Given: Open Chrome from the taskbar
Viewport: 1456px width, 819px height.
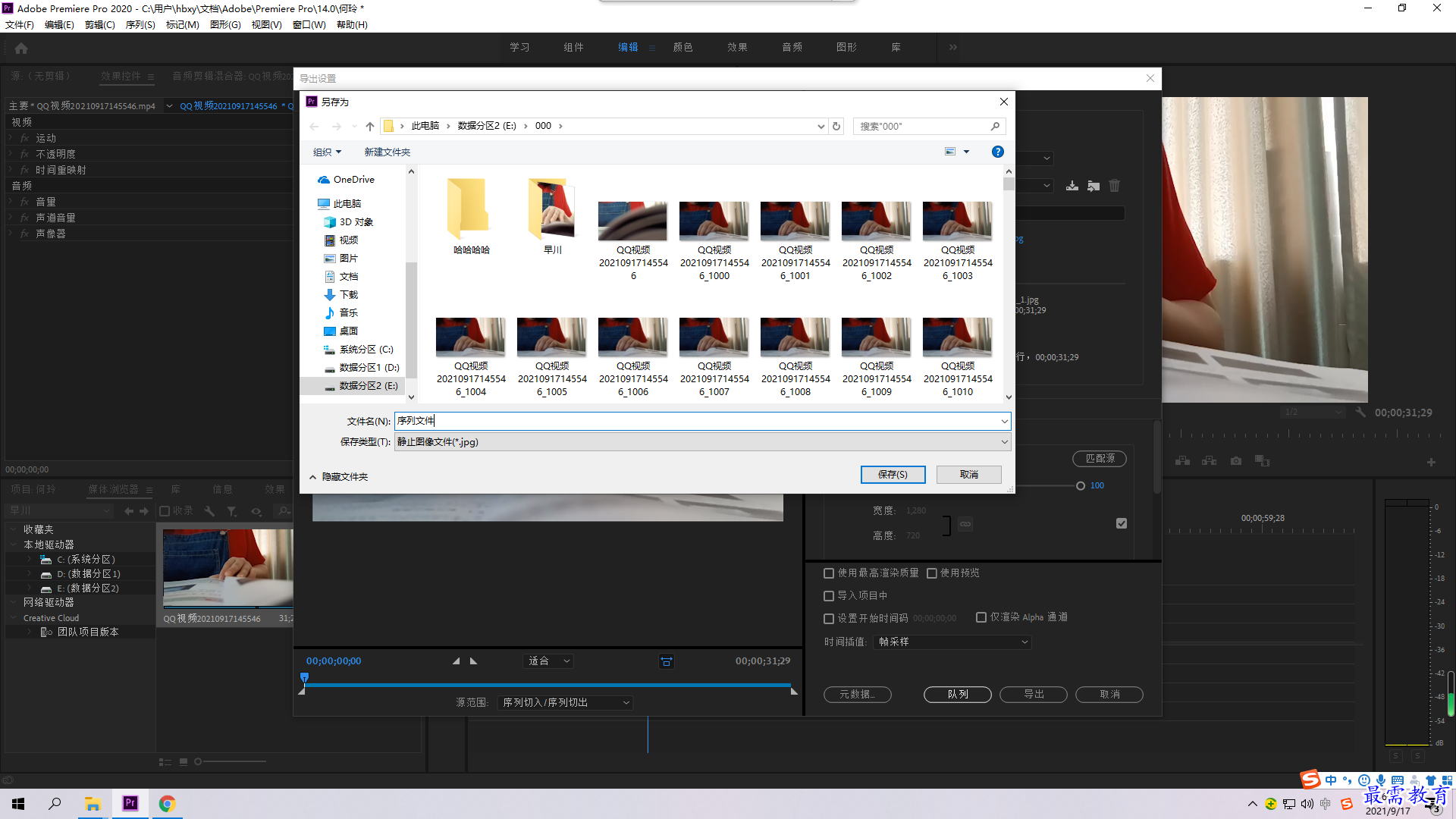Looking at the screenshot, I should [x=167, y=804].
